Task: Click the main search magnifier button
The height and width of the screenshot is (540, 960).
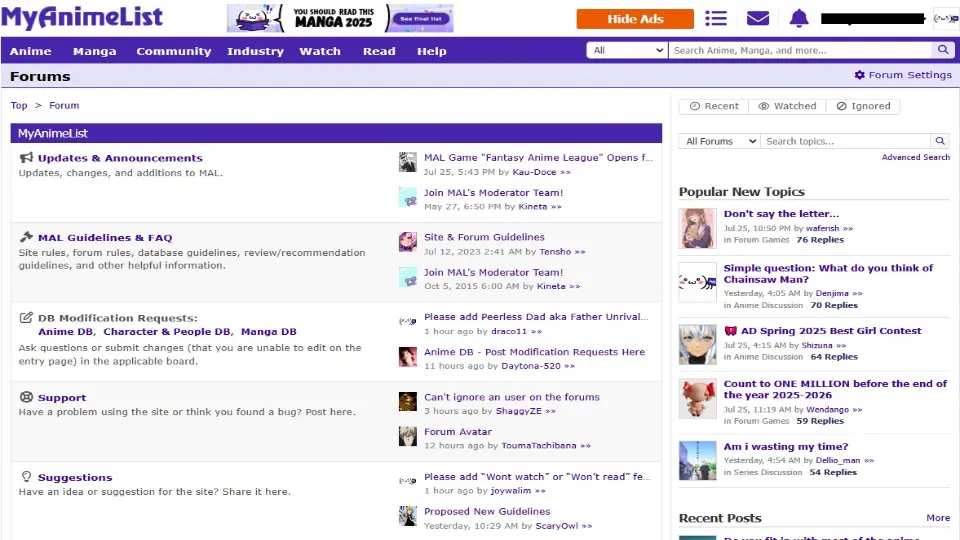Action: pos(943,50)
